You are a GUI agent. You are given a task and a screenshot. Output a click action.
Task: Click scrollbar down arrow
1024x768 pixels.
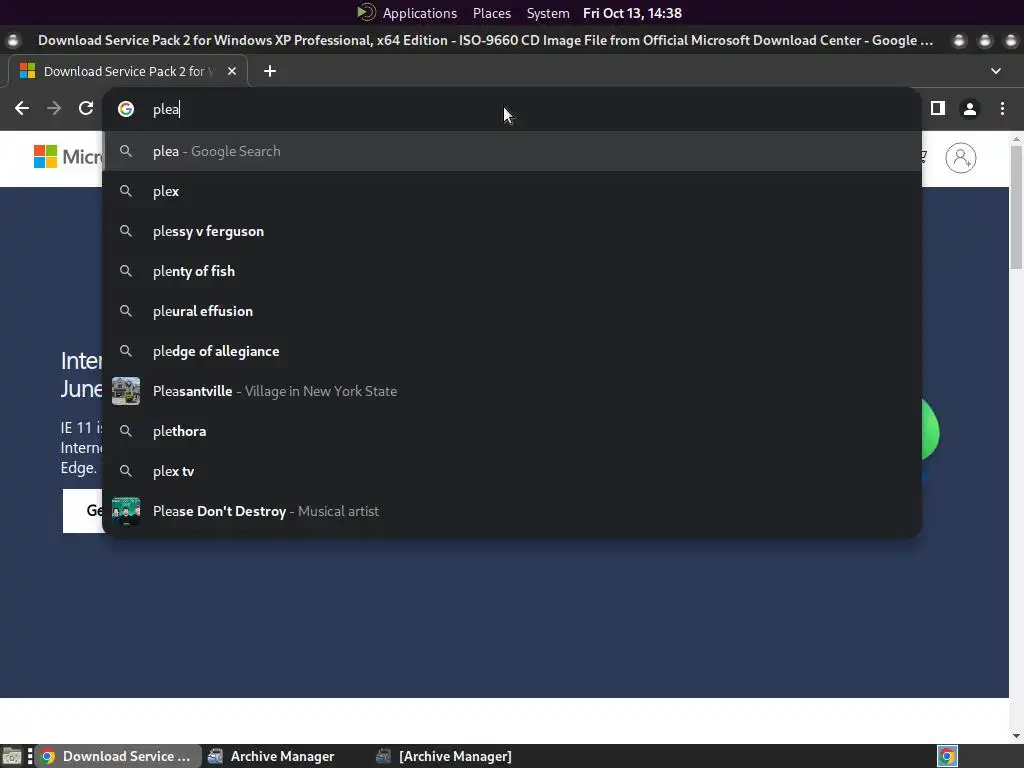click(x=1016, y=736)
